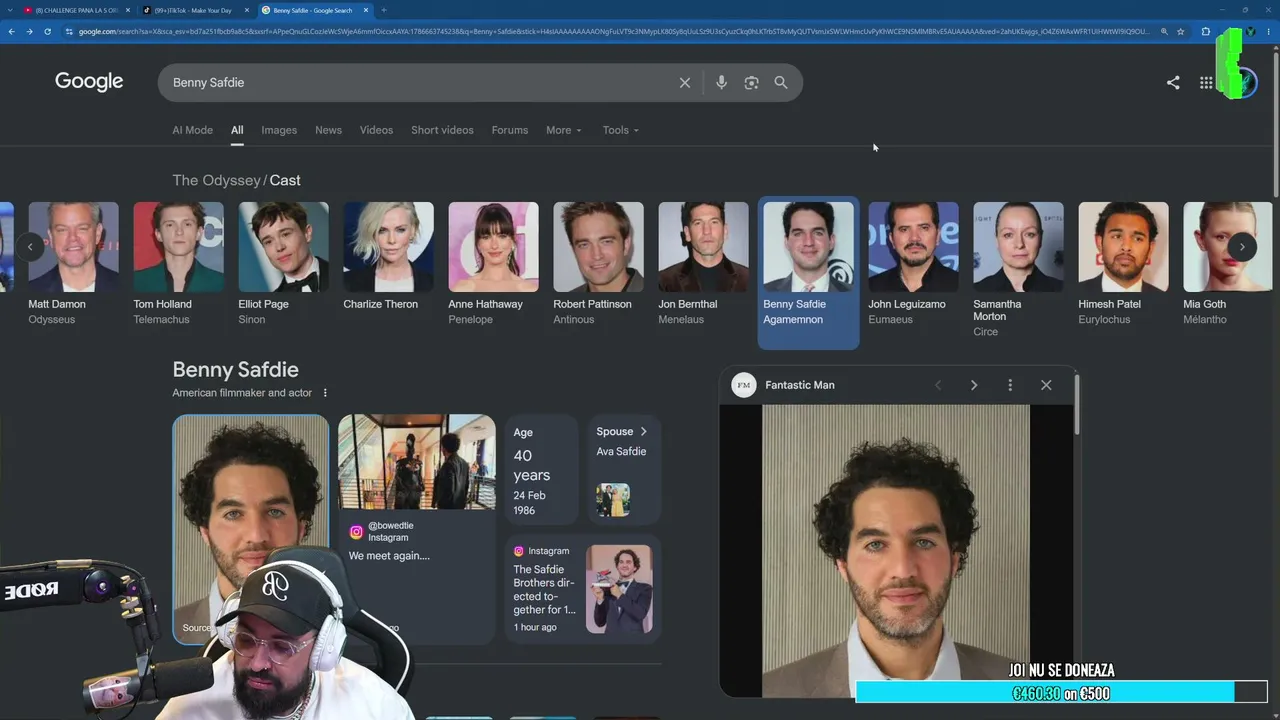This screenshot has width=1280, height=720.
Task: Select the News search tab
Action: (328, 130)
